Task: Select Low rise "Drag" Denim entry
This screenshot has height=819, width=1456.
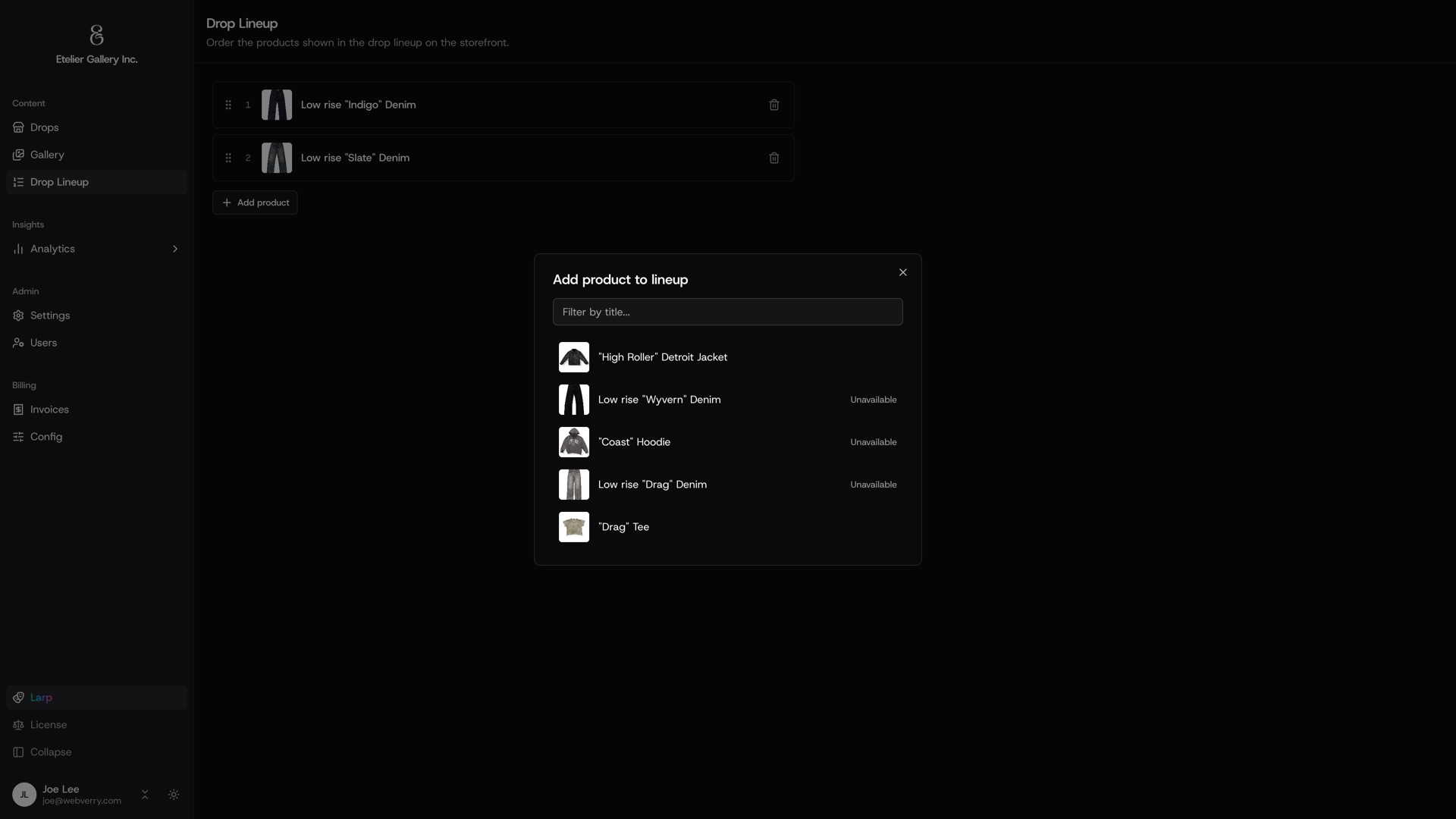Action: click(728, 485)
